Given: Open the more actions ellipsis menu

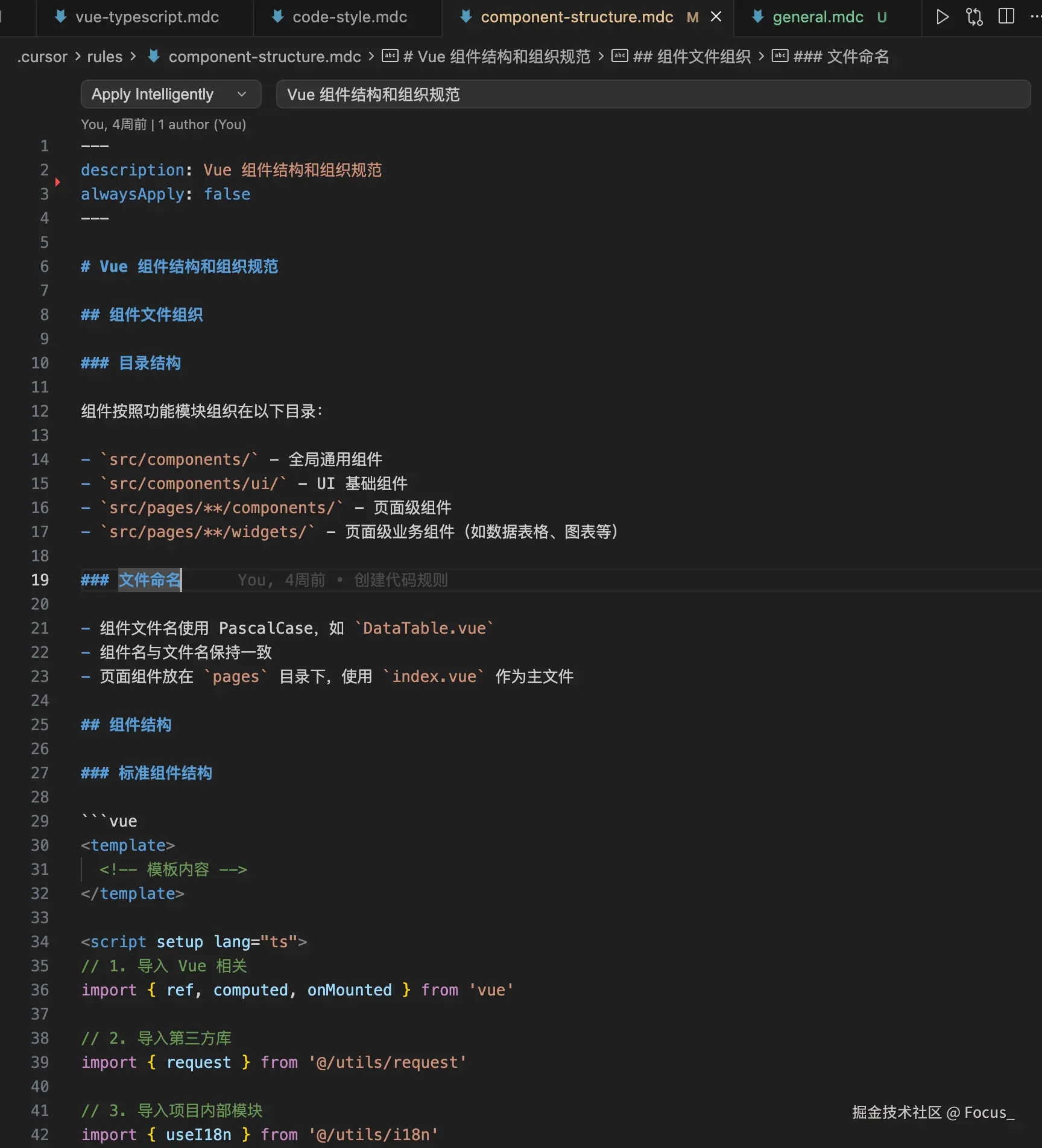Looking at the screenshot, I should (x=1035, y=17).
